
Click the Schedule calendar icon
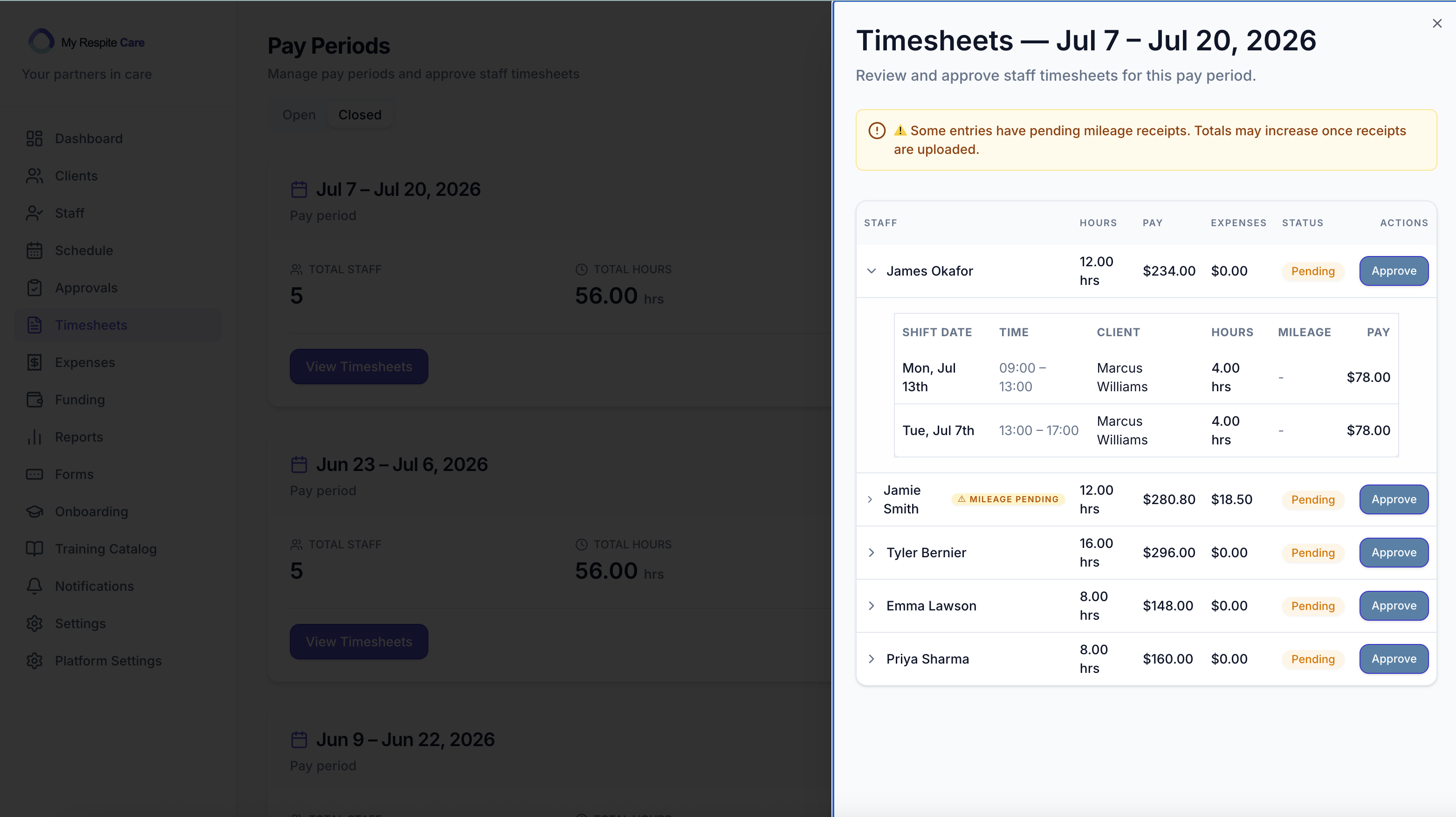click(34, 250)
